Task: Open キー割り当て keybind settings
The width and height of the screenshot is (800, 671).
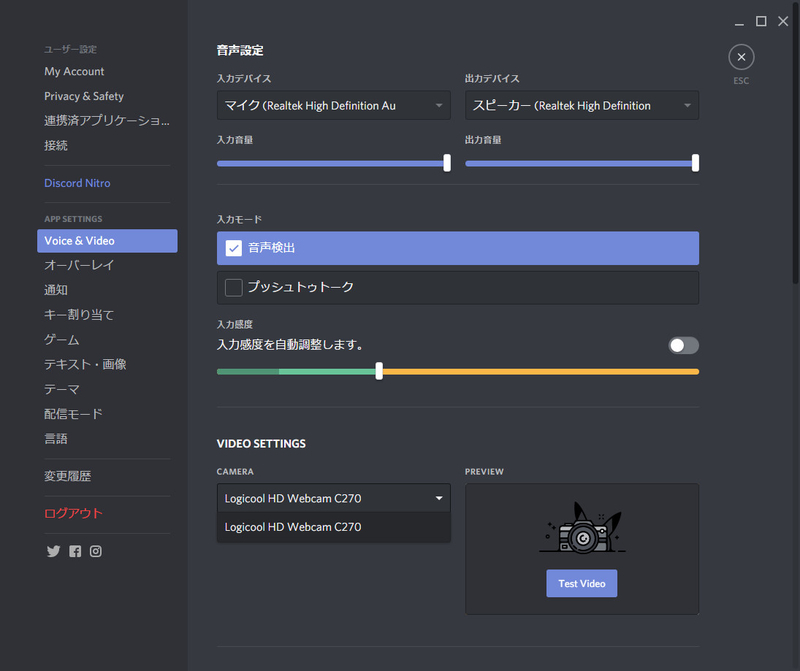Action: pos(79,315)
